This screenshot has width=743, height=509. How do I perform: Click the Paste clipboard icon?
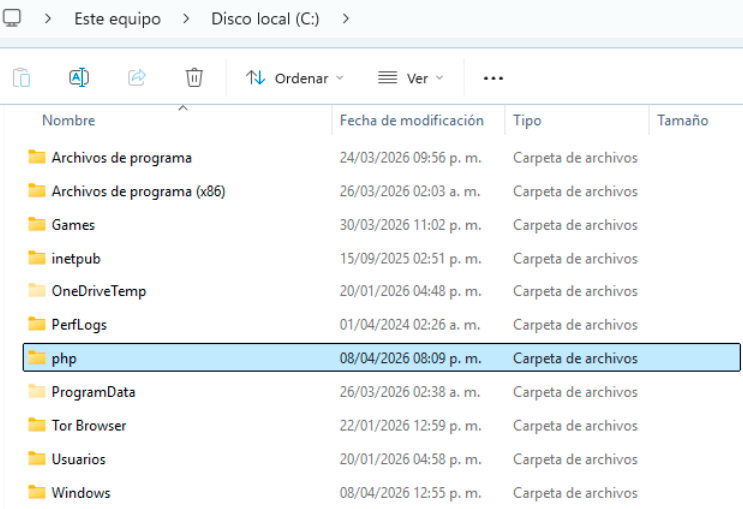(x=21, y=78)
